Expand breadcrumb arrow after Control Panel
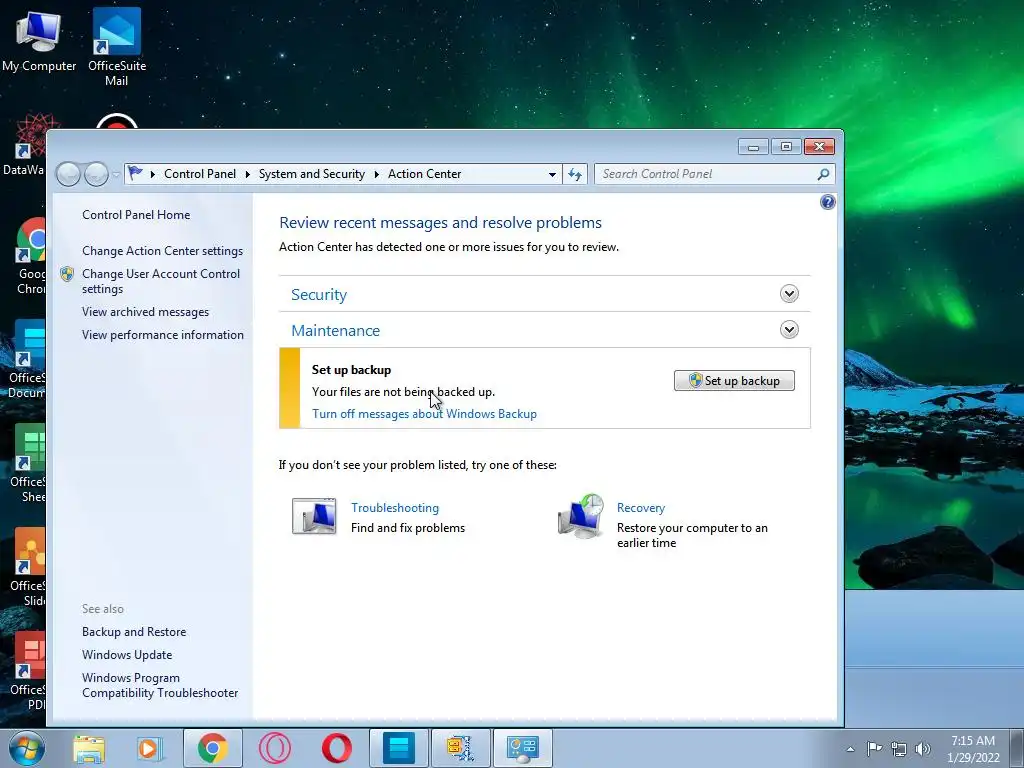This screenshot has height=768, width=1024. [248, 174]
